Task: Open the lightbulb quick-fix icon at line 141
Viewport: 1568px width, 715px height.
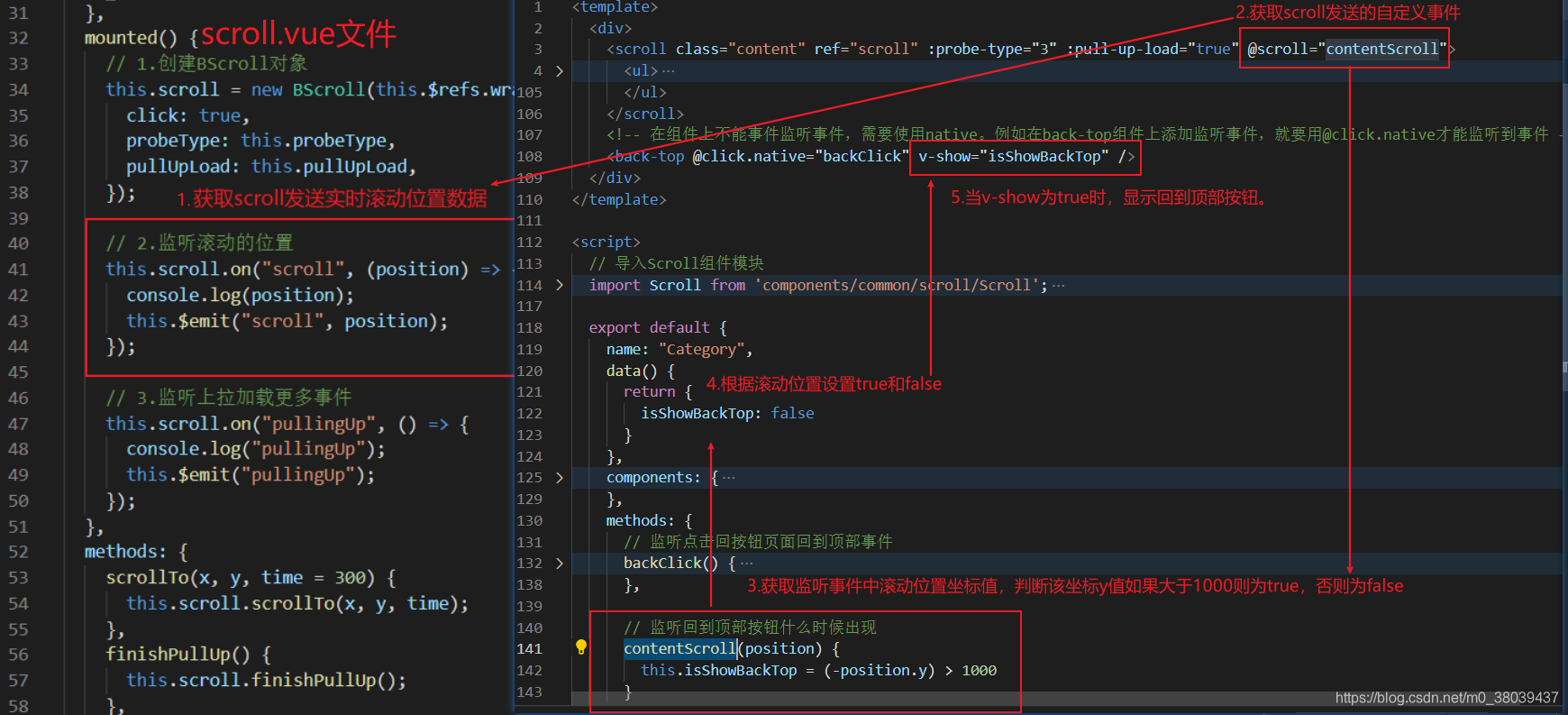Action: click(x=581, y=647)
